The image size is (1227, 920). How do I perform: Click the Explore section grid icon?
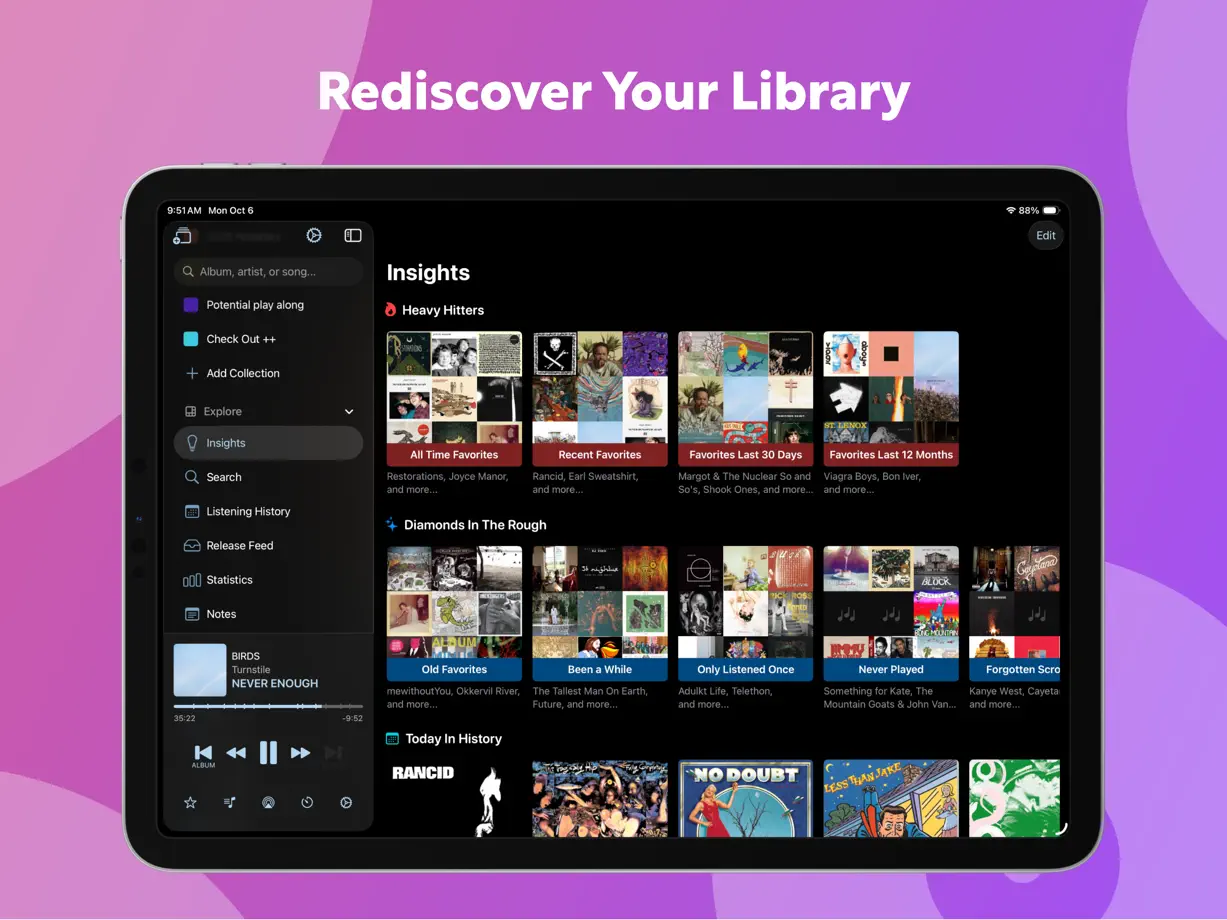click(191, 412)
